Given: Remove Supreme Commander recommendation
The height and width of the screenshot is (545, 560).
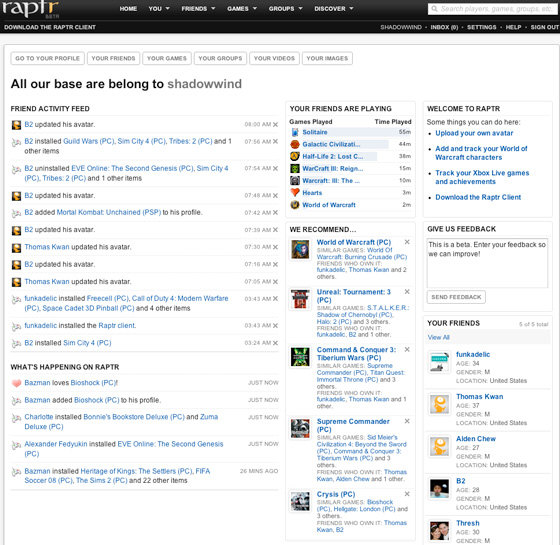Looking at the screenshot, I should 407,421.
